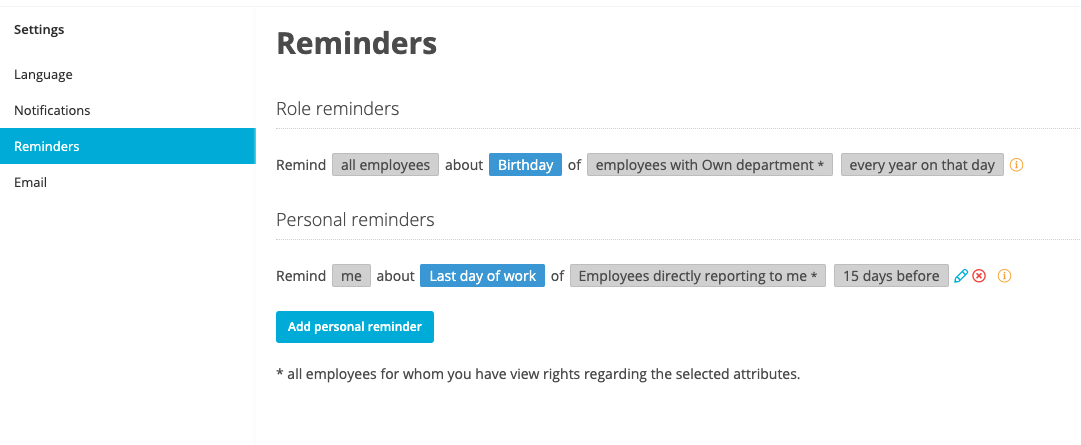Delete the Last day of work reminder
The width and height of the screenshot is (1081, 445).
[x=979, y=276]
